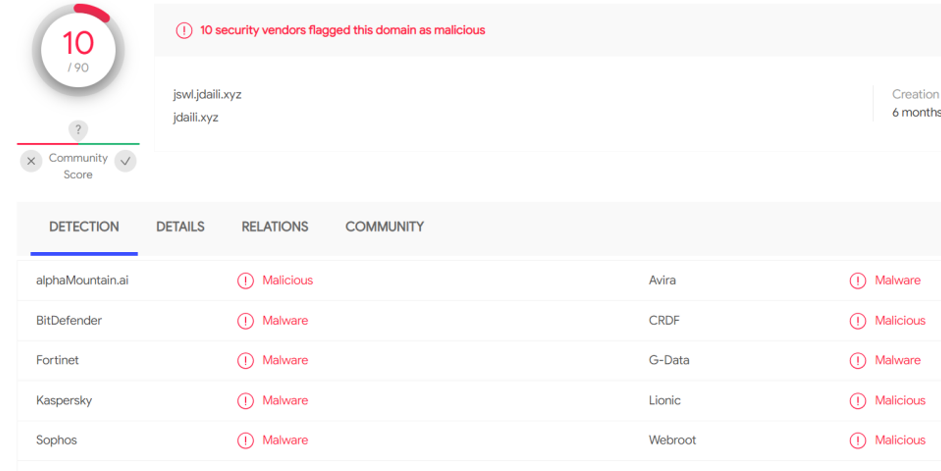The image size is (941, 471).
Task: Open the RELATIONS tab
Action: [x=275, y=227]
